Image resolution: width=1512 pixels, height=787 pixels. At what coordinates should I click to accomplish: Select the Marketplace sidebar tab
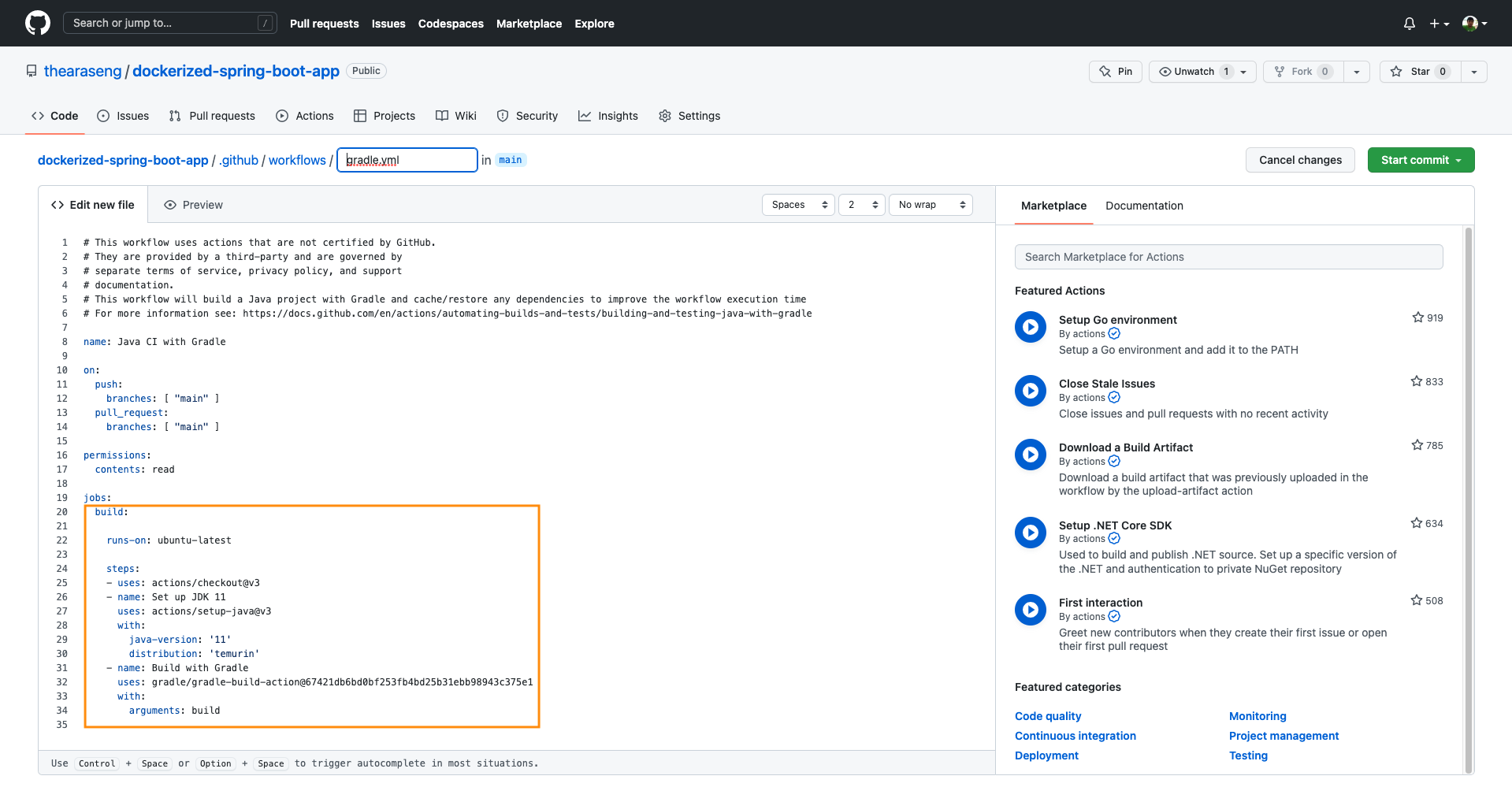(x=1053, y=206)
